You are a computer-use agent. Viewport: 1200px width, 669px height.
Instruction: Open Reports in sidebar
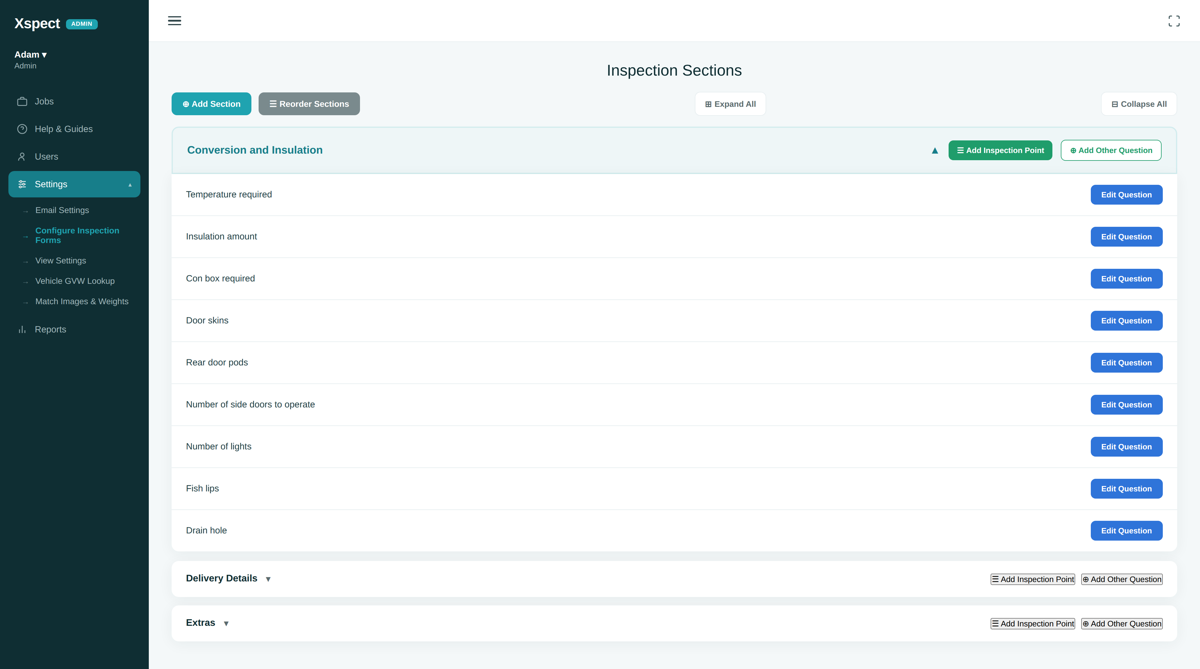tap(74, 329)
